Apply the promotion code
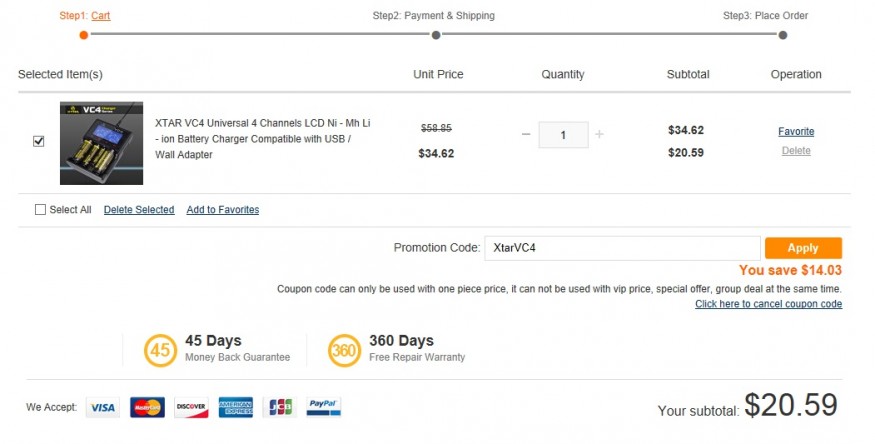Viewport: 875px width, 444px height. tap(803, 248)
